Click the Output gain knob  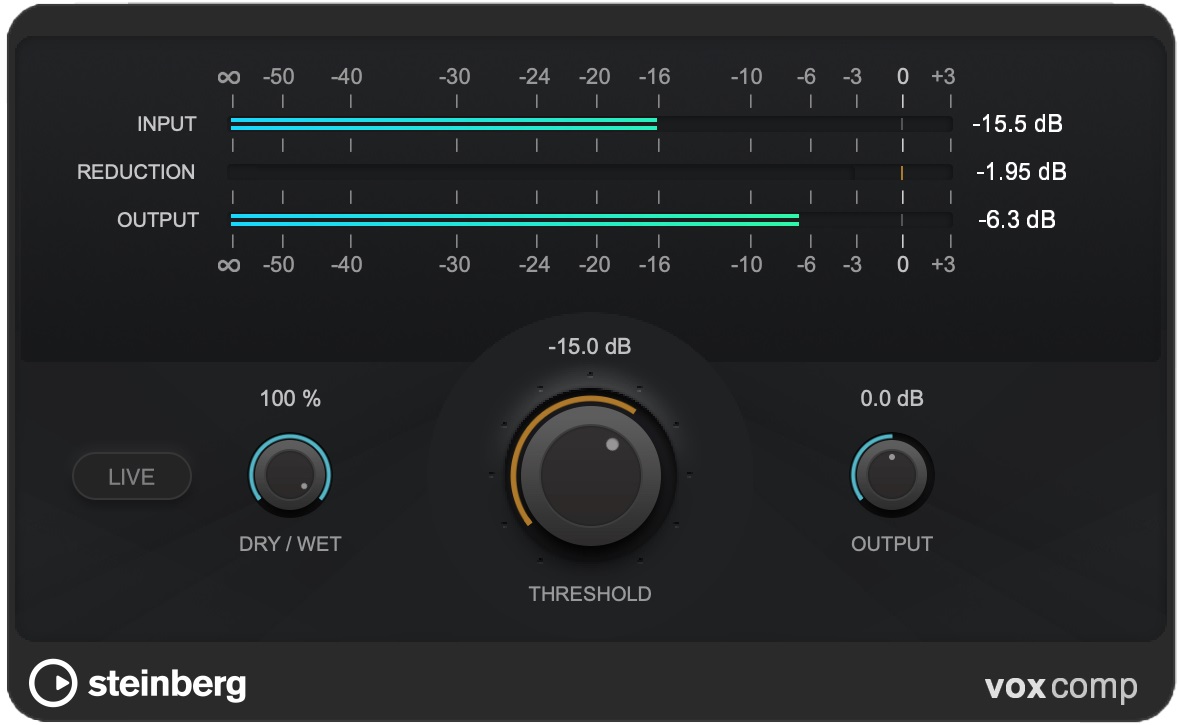coord(891,474)
